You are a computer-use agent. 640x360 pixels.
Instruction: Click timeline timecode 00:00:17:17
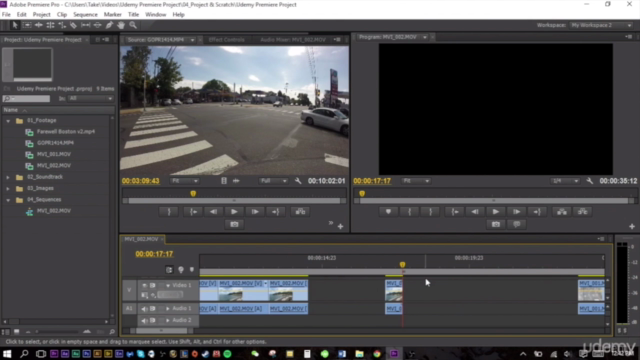click(x=154, y=254)
